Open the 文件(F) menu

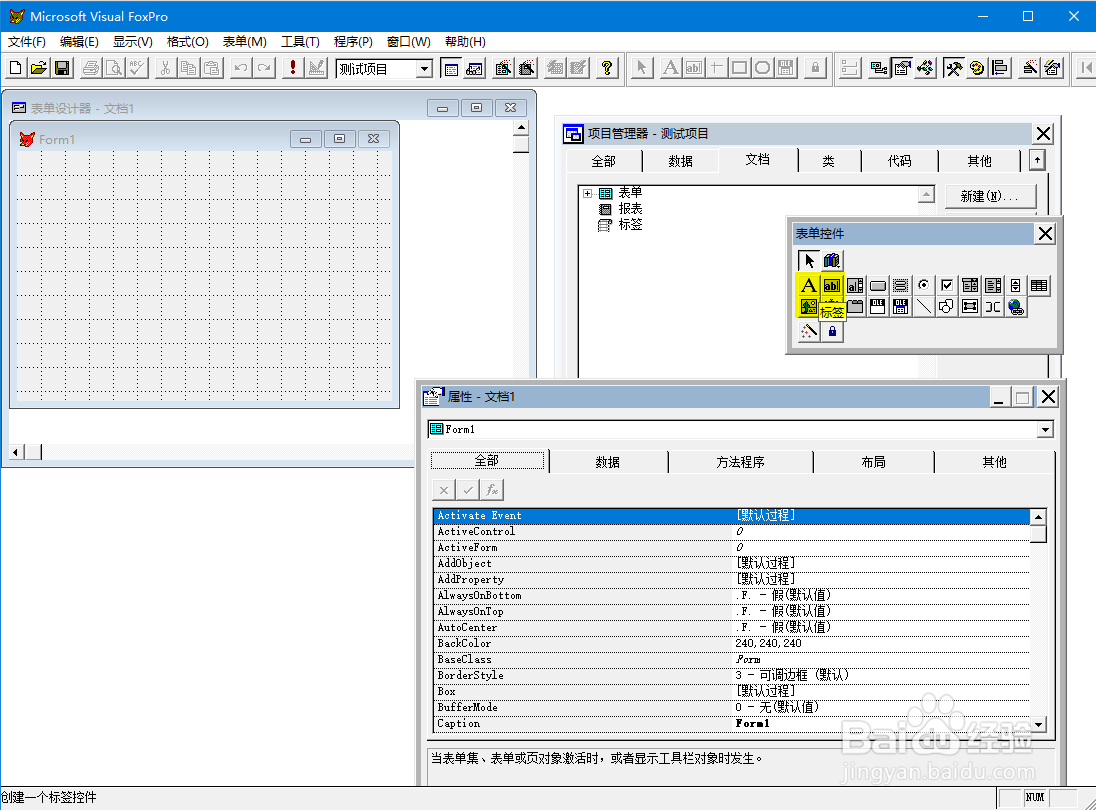[27, 42]
